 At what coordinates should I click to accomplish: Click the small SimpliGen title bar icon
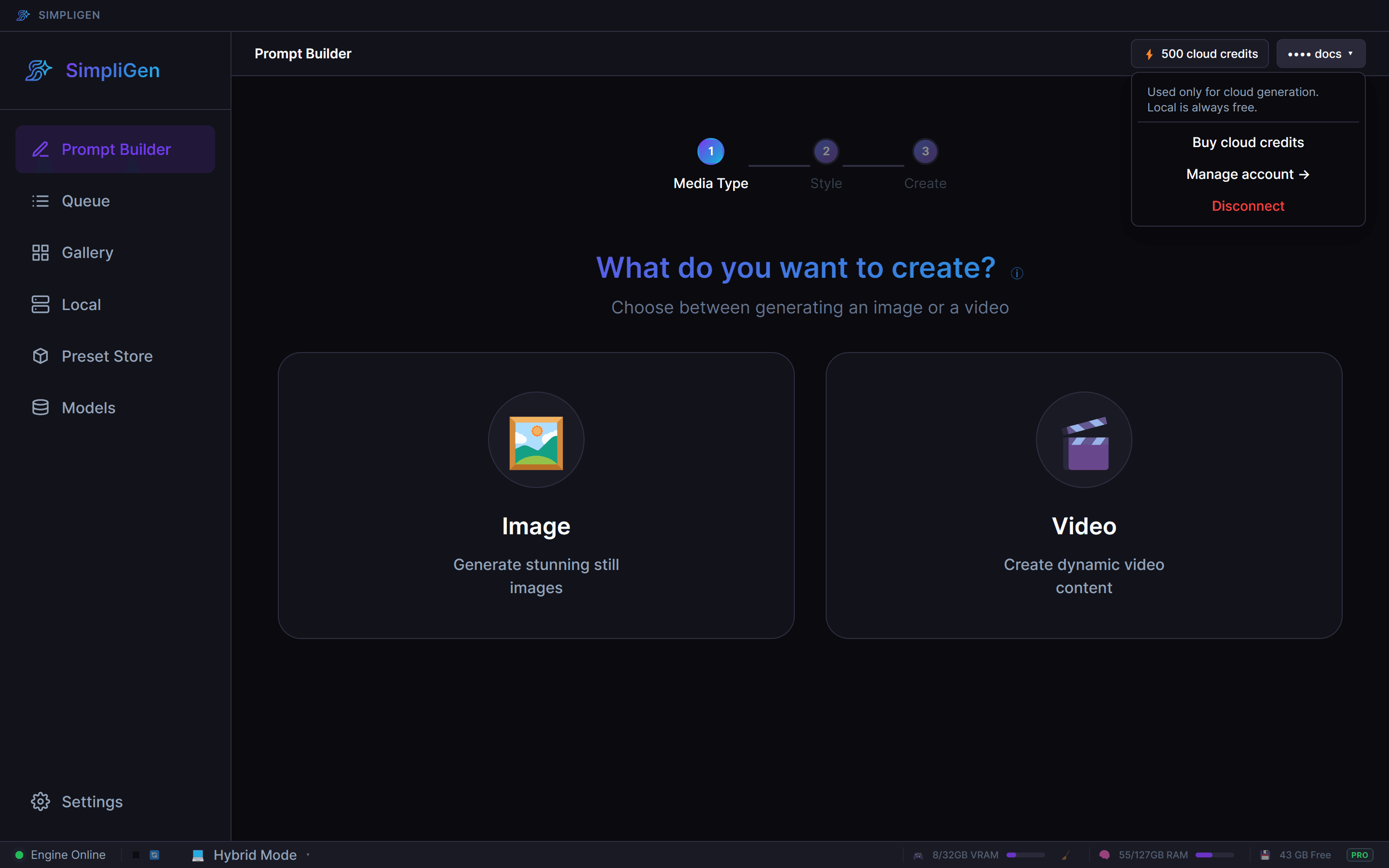click(x=23, y=15)
